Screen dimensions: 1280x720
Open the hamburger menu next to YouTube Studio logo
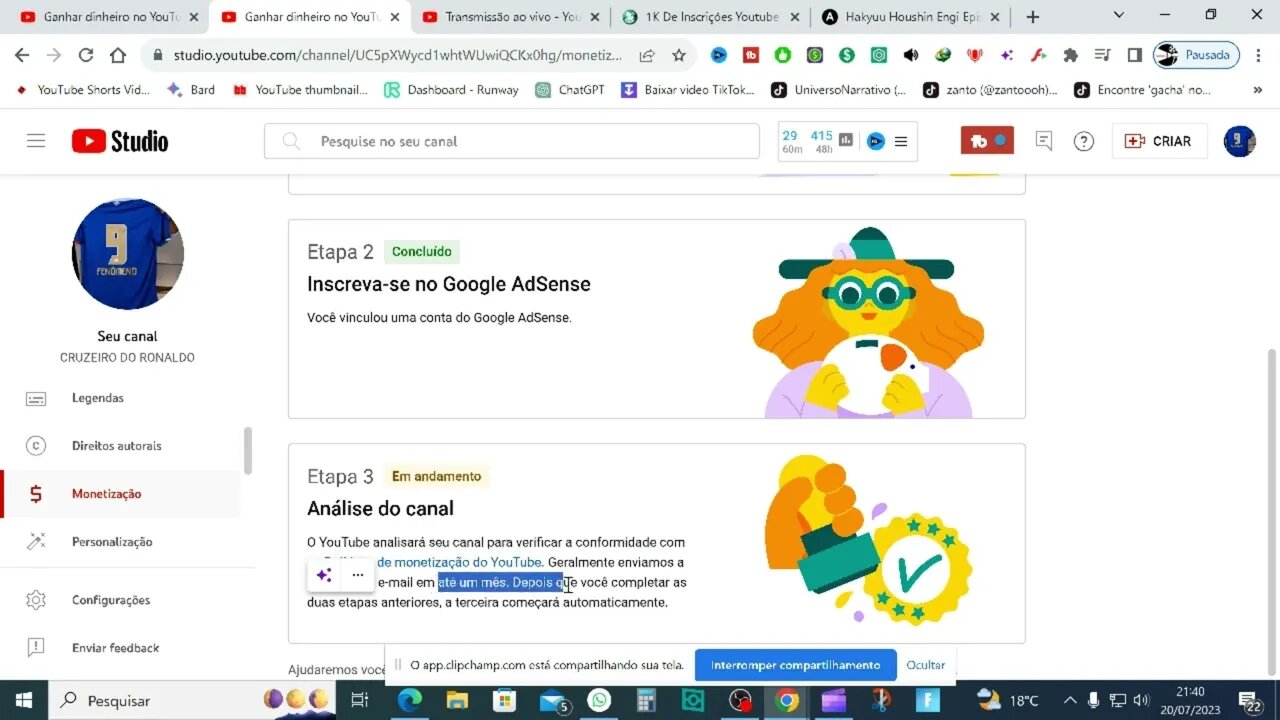[x=36, y=141]
